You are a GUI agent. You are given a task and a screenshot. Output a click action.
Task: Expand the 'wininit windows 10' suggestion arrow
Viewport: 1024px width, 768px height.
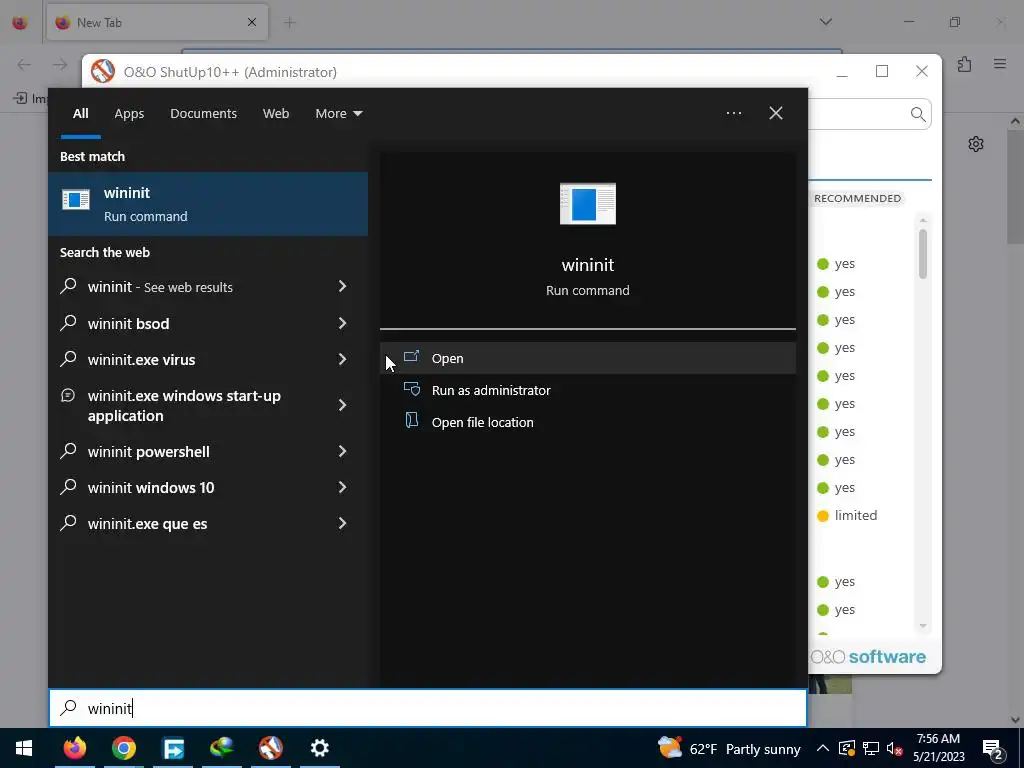tap(342, 487)
